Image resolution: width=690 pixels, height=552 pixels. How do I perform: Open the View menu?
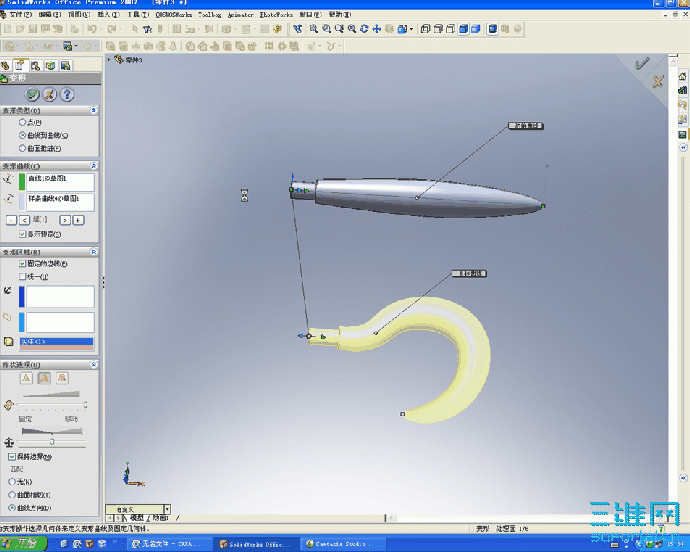pyautogui.click(x=79, y=15)
